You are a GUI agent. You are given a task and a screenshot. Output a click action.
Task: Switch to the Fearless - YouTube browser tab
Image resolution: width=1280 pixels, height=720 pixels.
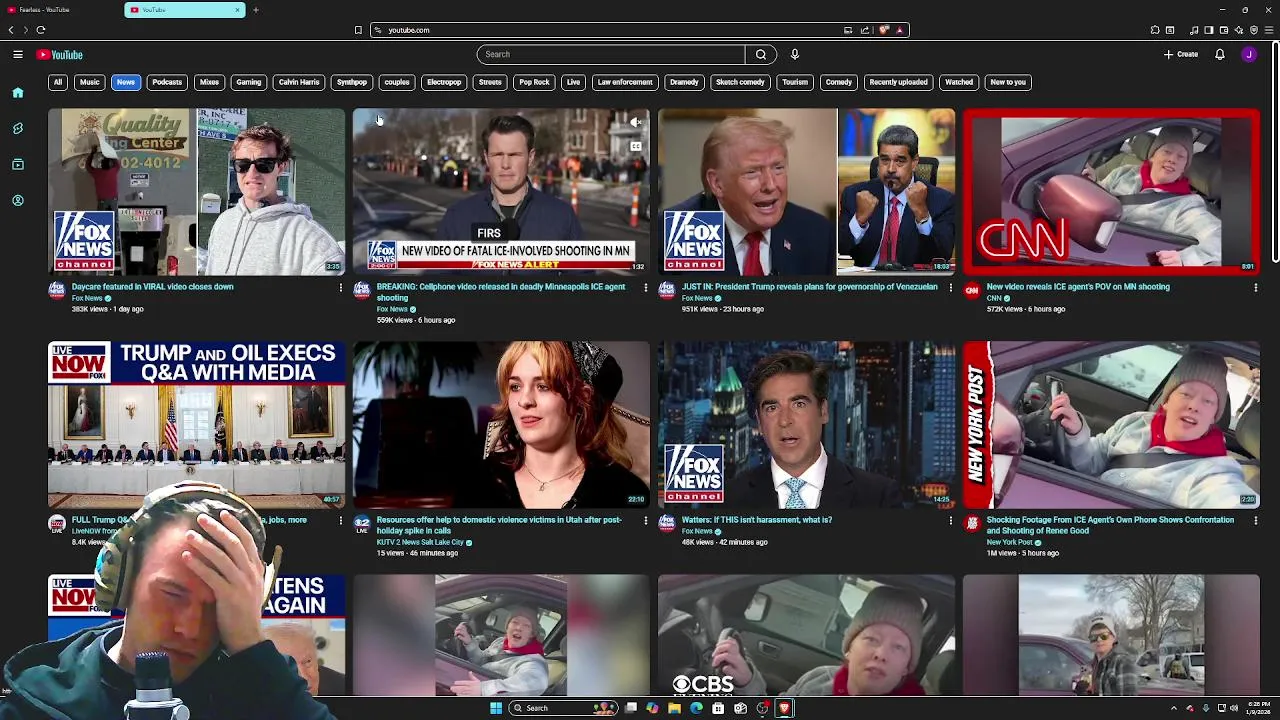point(60,10)
